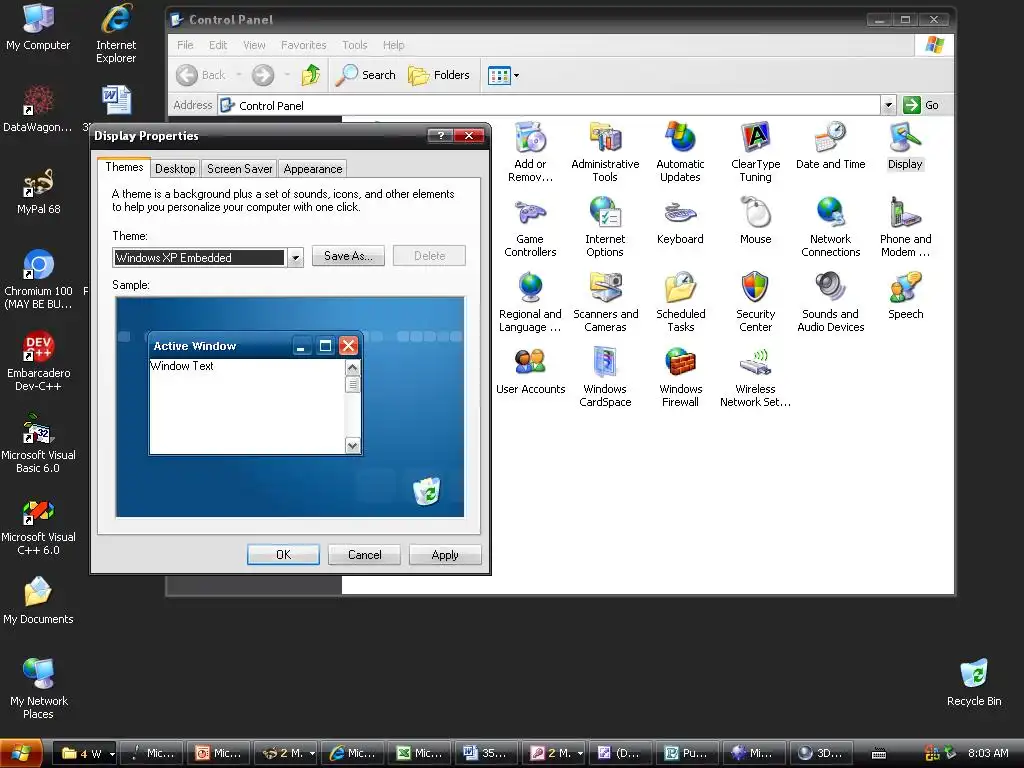The width and height of the screenshot is (1024, 768).
Task: Switch to the Appearance tab
Action: pos(313,168)
